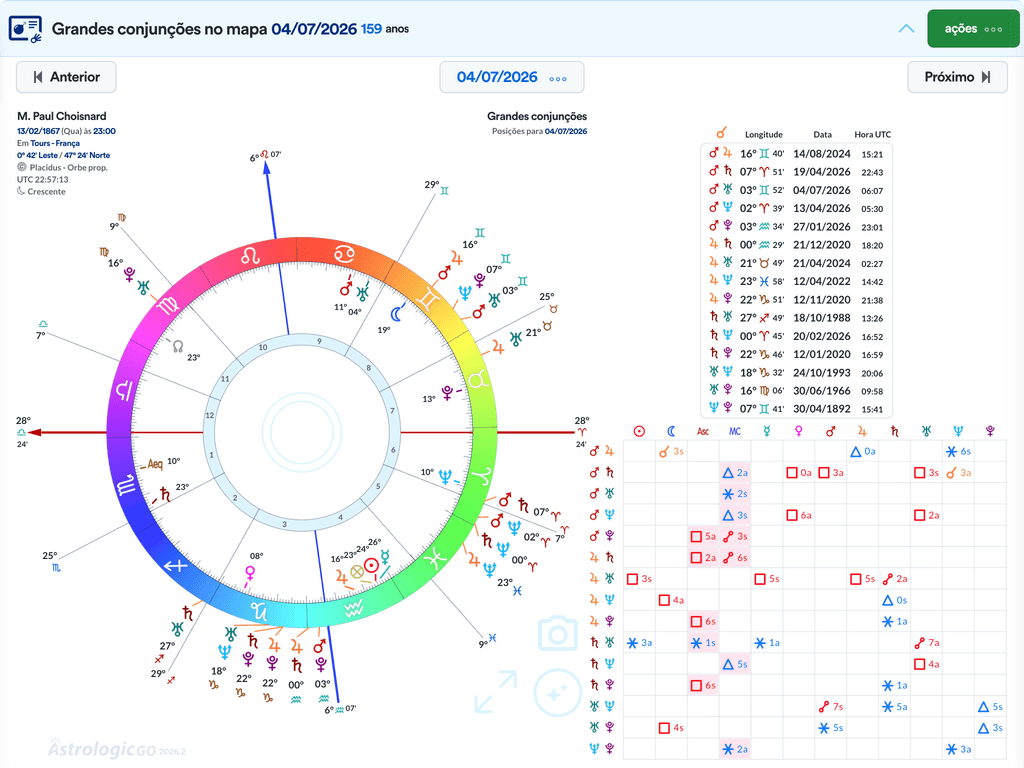Select the conjunction row dated 14/08/2024
The width and height of the screenshot is (1024, 768).
pyautogui.click(x=796, y=154)
